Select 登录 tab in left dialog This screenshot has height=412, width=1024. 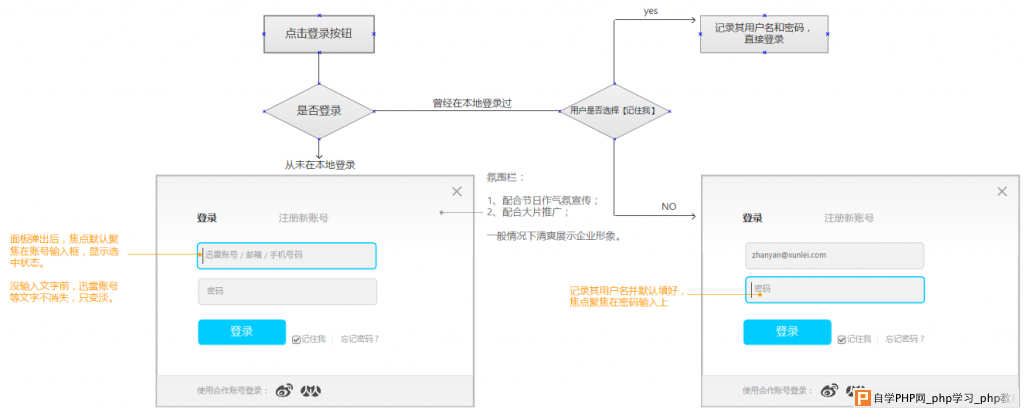click(x=207, y=218)
